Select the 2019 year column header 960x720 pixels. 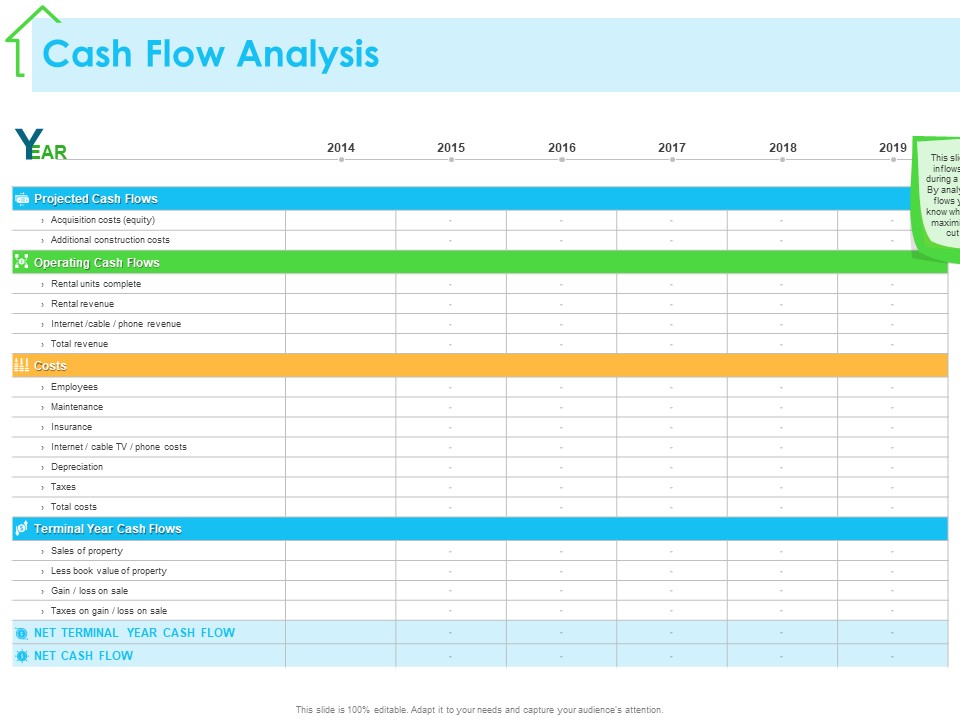click(893, 148)
